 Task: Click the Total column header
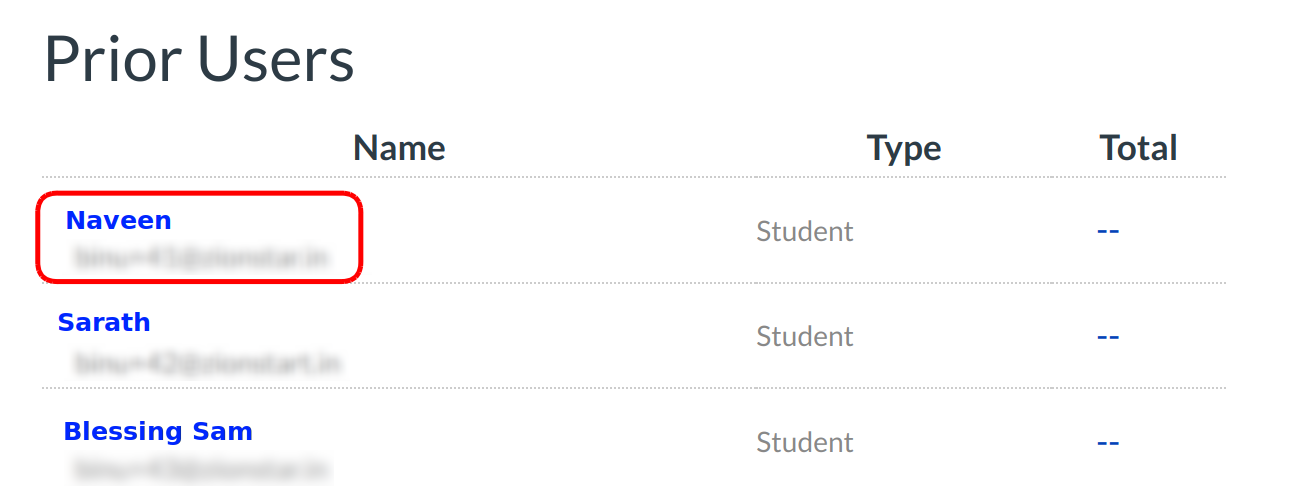tap(1138, 149)
